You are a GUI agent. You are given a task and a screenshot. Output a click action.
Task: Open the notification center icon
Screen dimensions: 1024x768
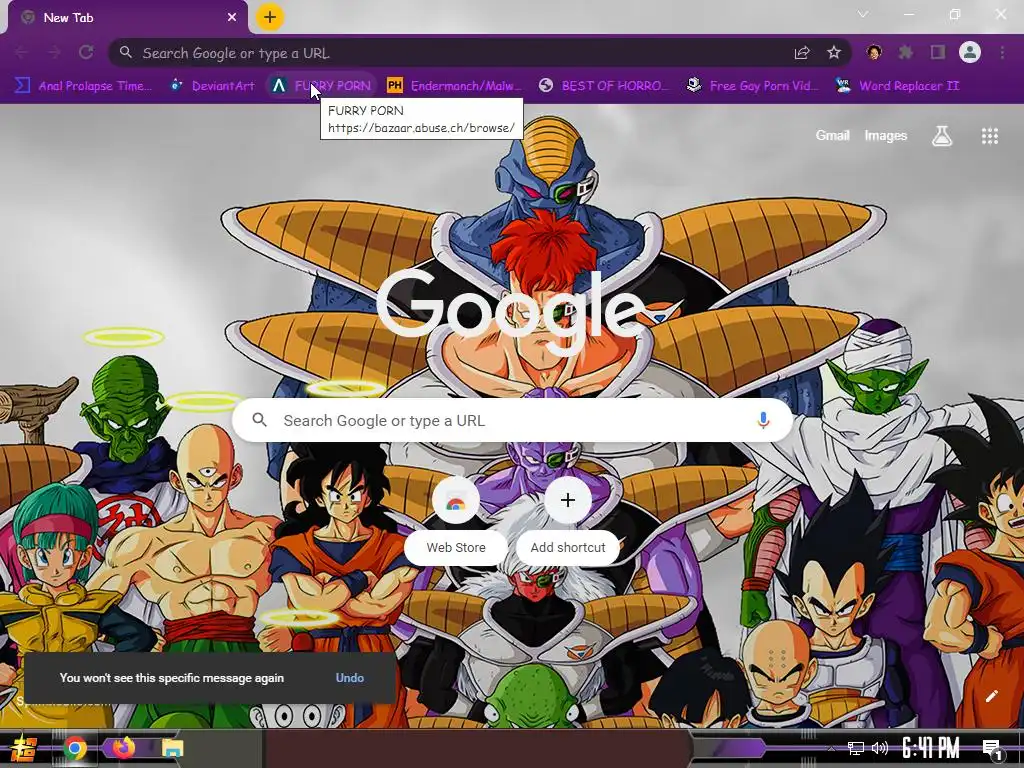[x=992, y=749]
